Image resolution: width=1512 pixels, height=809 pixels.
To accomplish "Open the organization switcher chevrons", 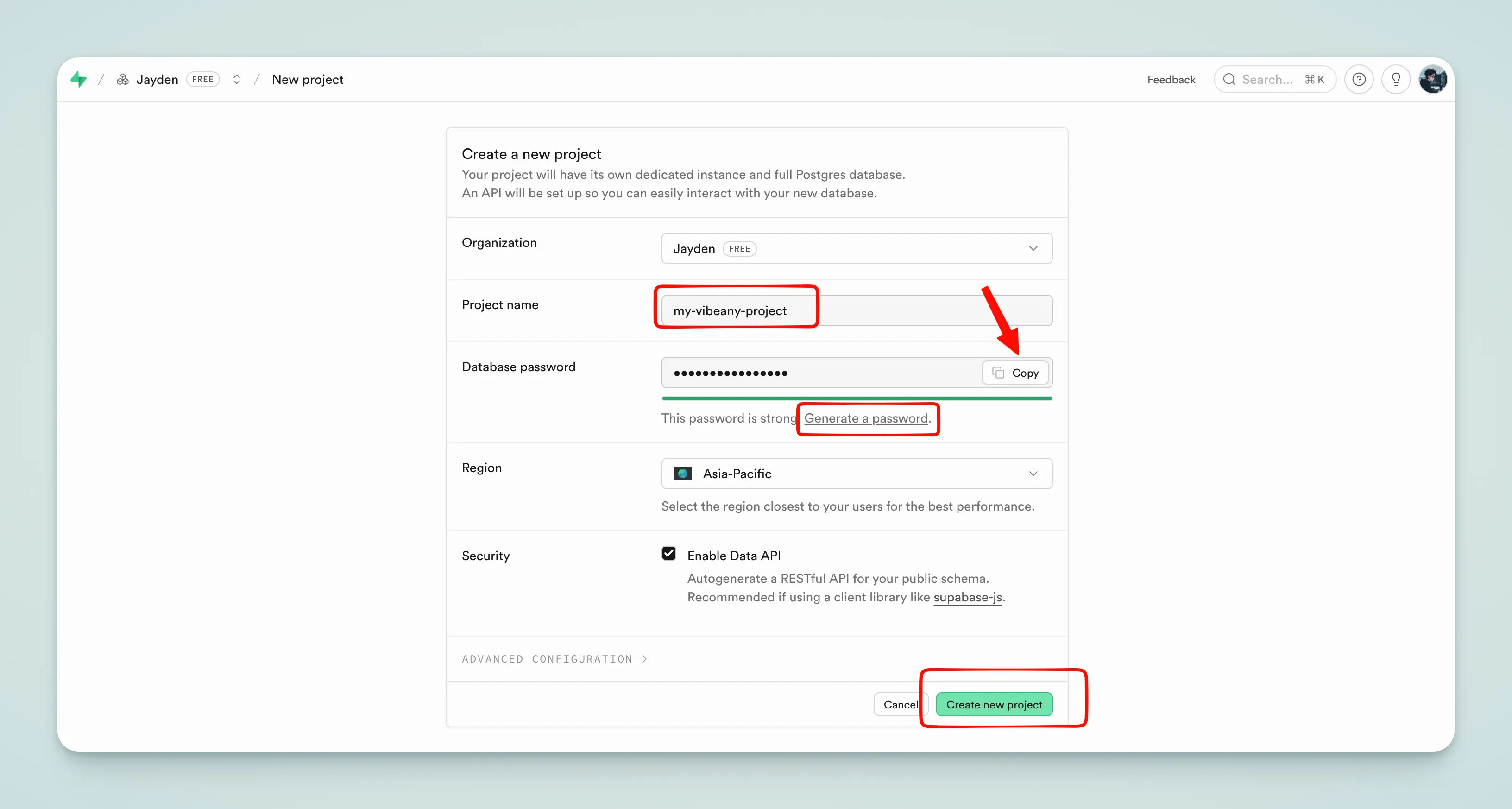I will point(237,79).
